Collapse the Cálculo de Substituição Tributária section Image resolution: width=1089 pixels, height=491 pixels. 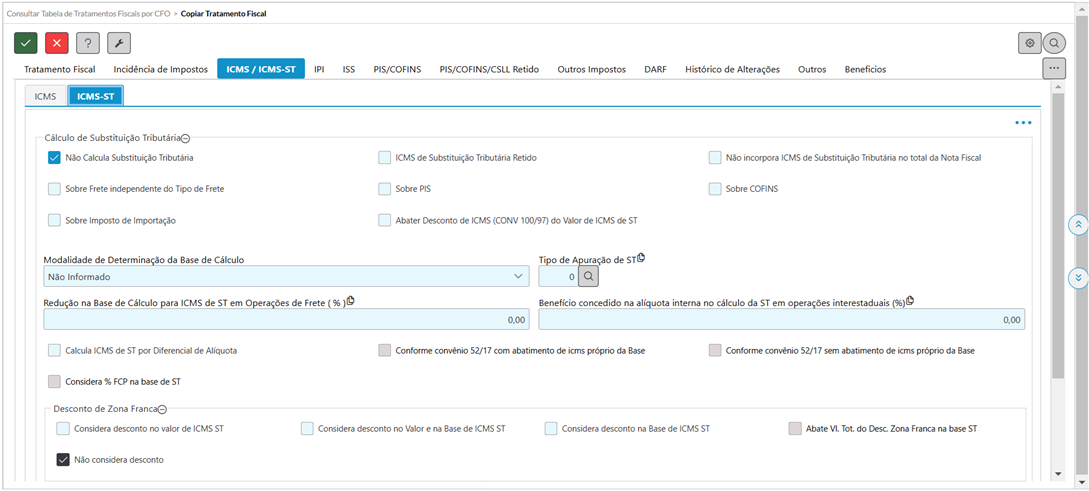[186, 138]
